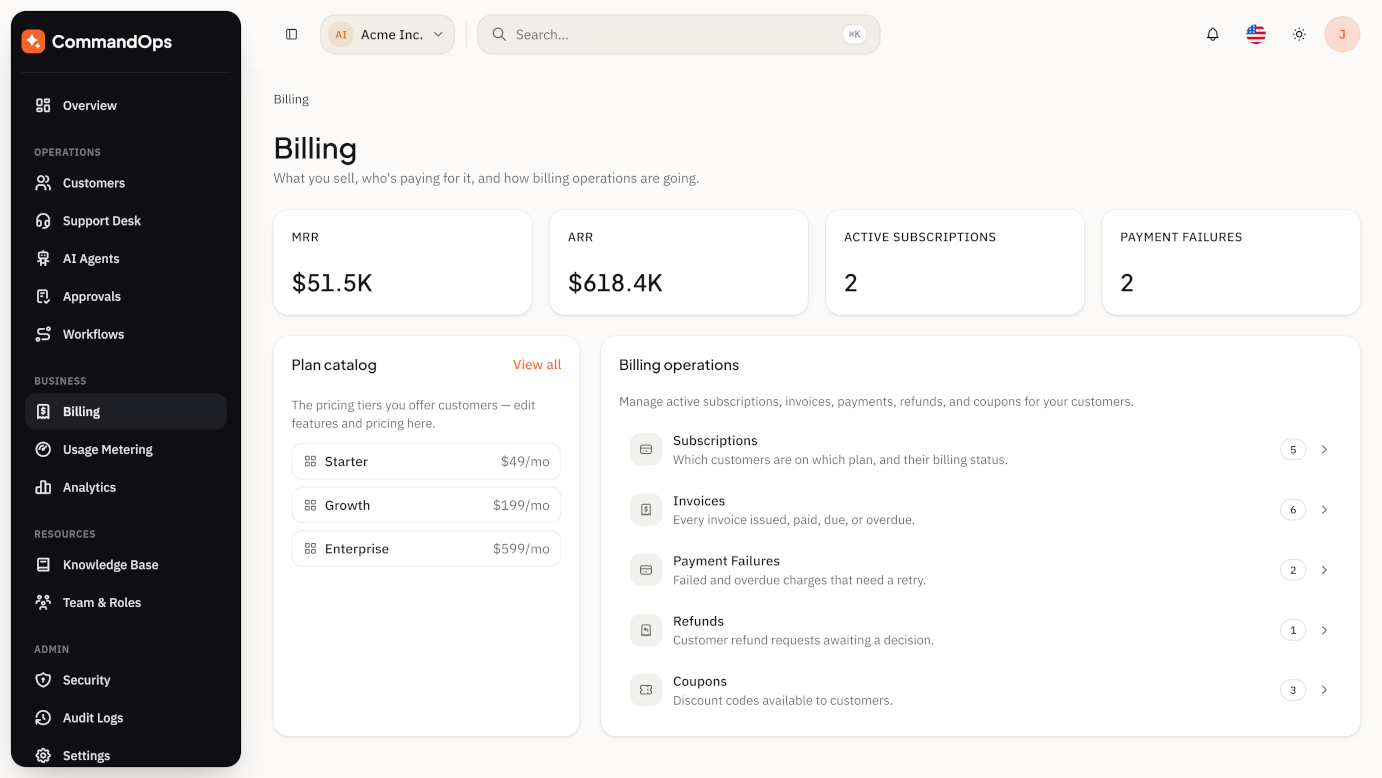1382x778 pixels.
Task: Click the Approvals document icon
Action: click(43, 296)
